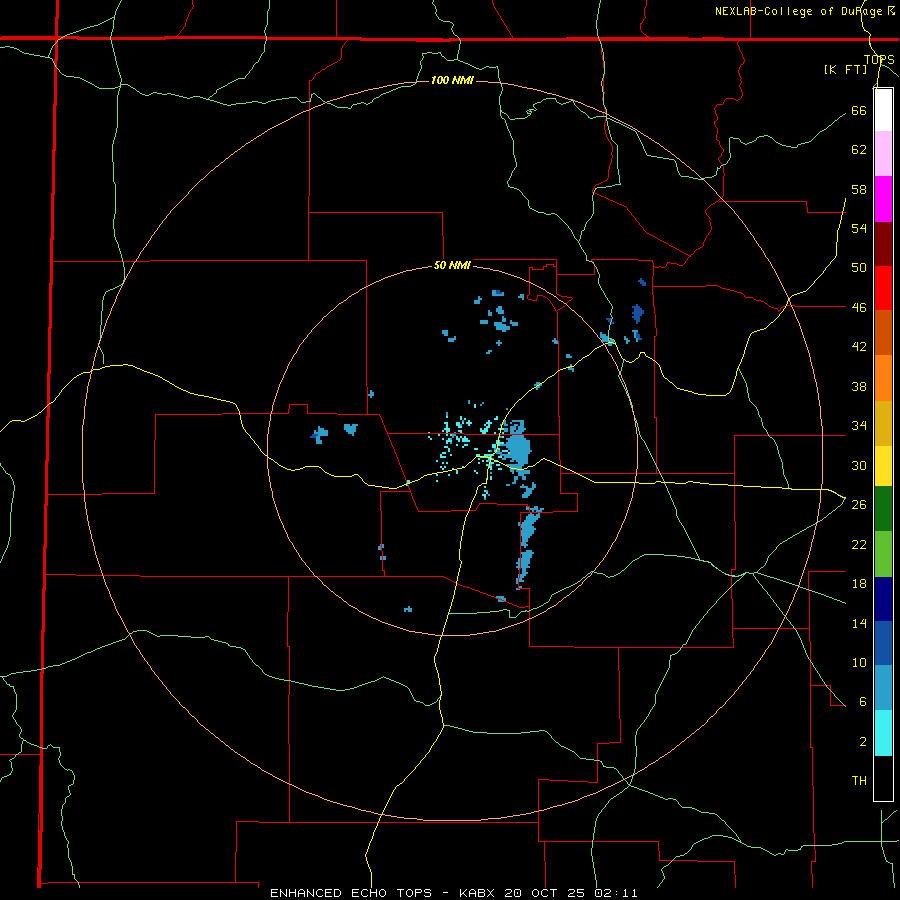Click the navy swatch between 18 and 14
This screenshot has height=900, width=900.
pyautogui.click(x=883, y=599)
